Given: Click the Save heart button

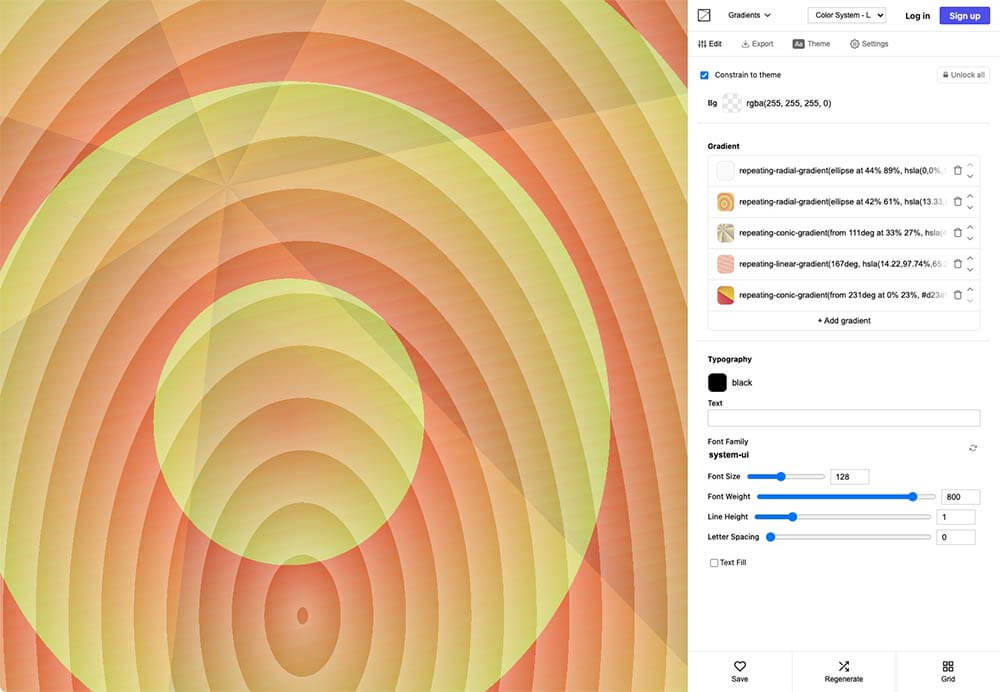Looking at the screenshot, I should (x=740, y=672).
